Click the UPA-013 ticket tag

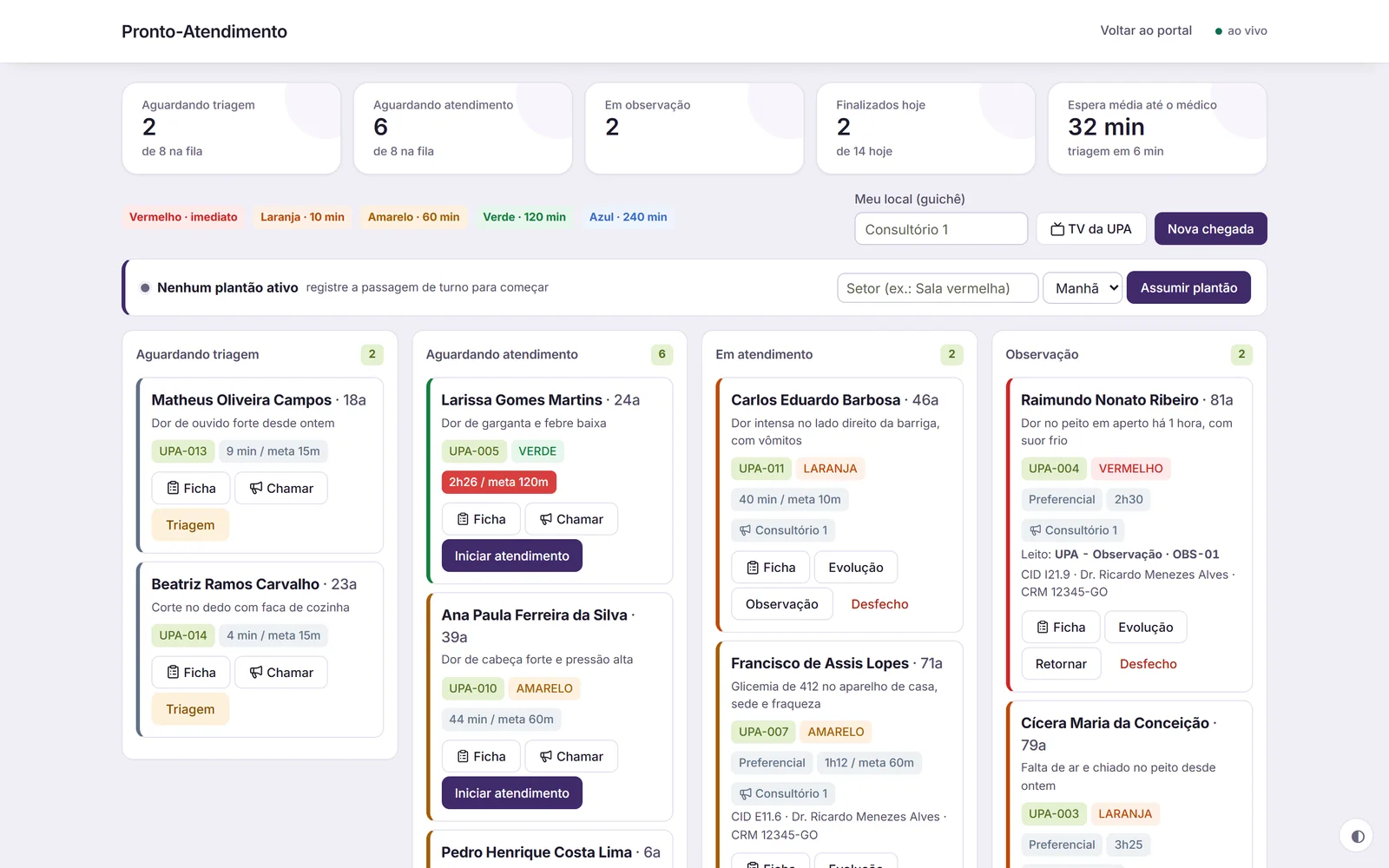183,451
